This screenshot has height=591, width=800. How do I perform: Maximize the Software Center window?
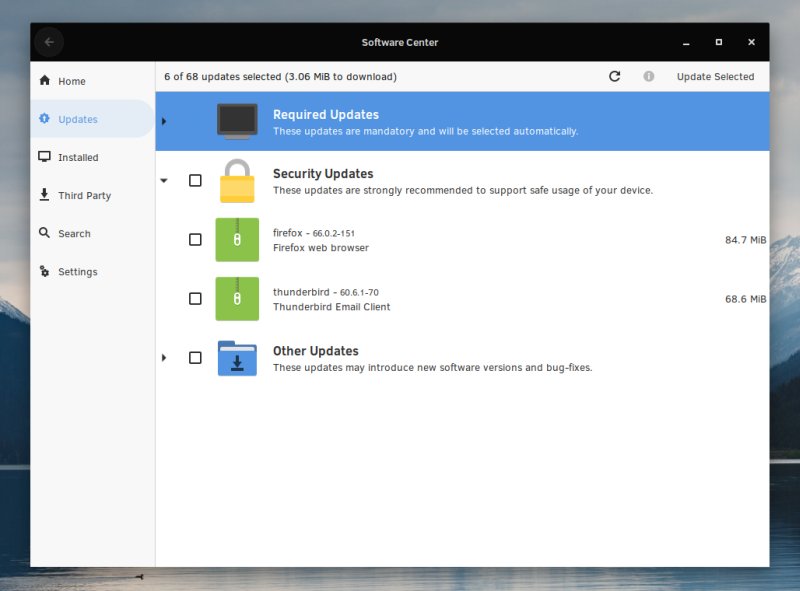click(x=719, y=42)
